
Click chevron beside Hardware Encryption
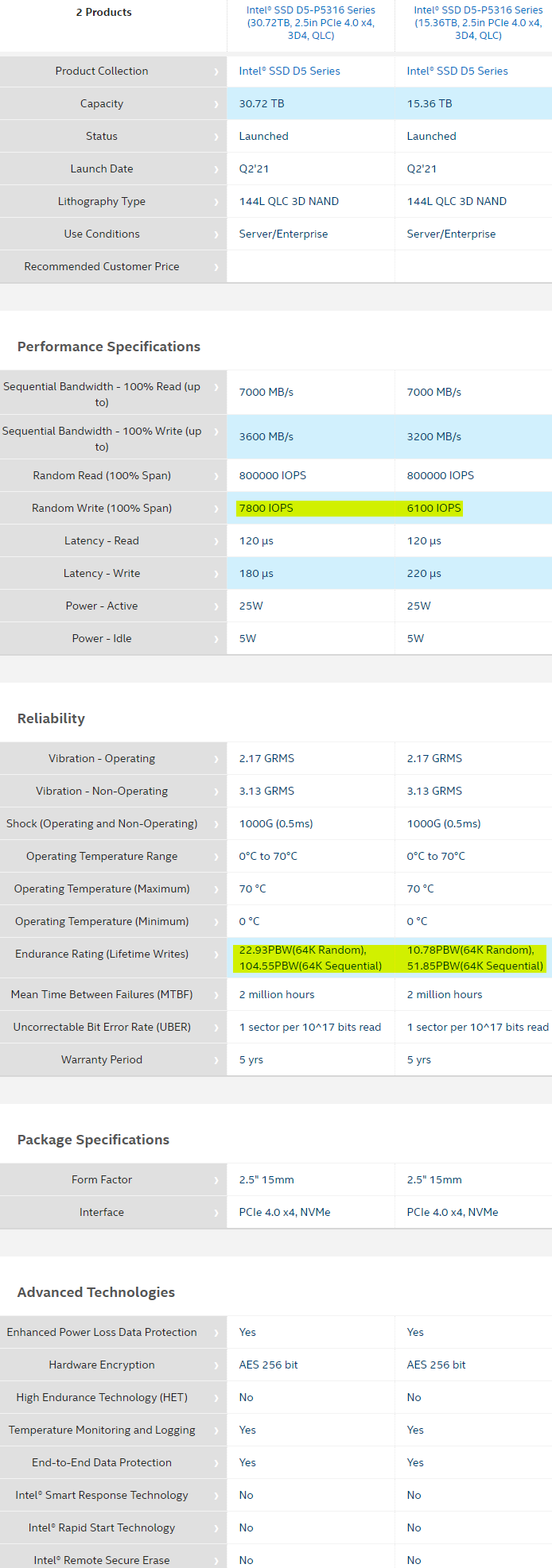[216, 1365]
